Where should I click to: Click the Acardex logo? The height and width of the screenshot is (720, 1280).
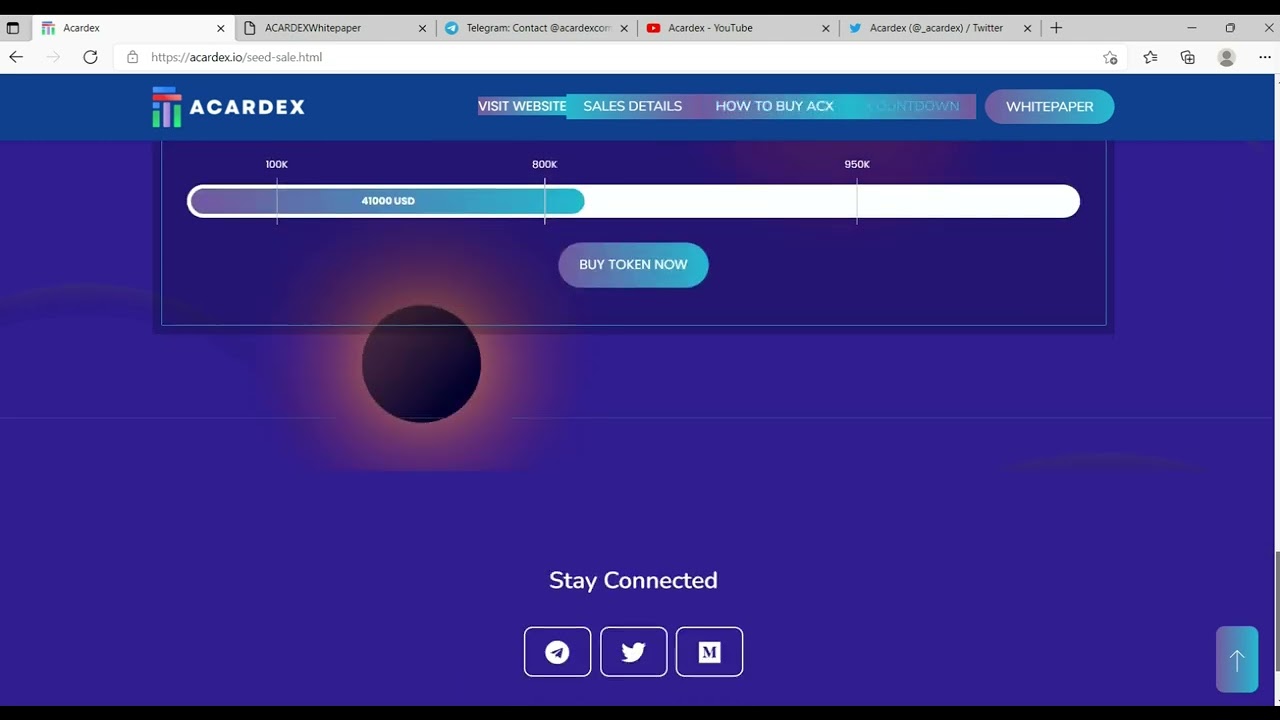[228, 107]
